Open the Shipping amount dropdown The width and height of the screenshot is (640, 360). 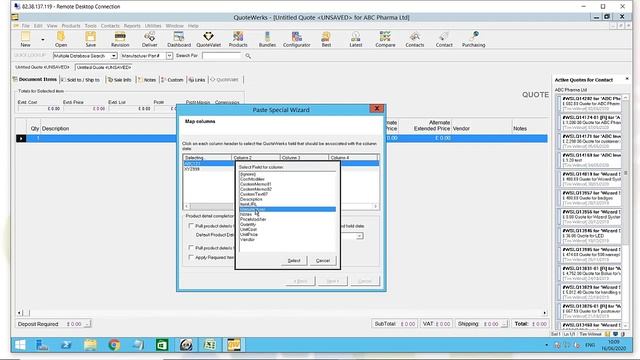504,324
